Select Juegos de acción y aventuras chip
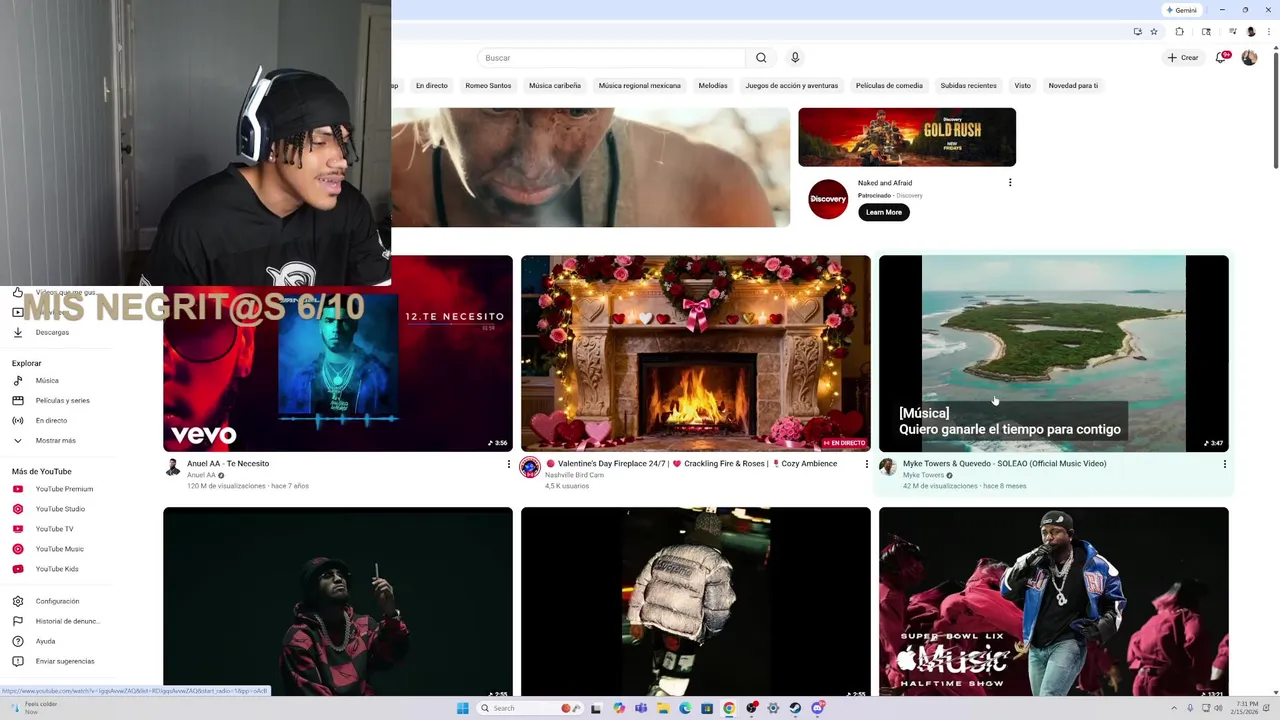This screenshot has width=1280, height=720. click(x=792, y=86)
